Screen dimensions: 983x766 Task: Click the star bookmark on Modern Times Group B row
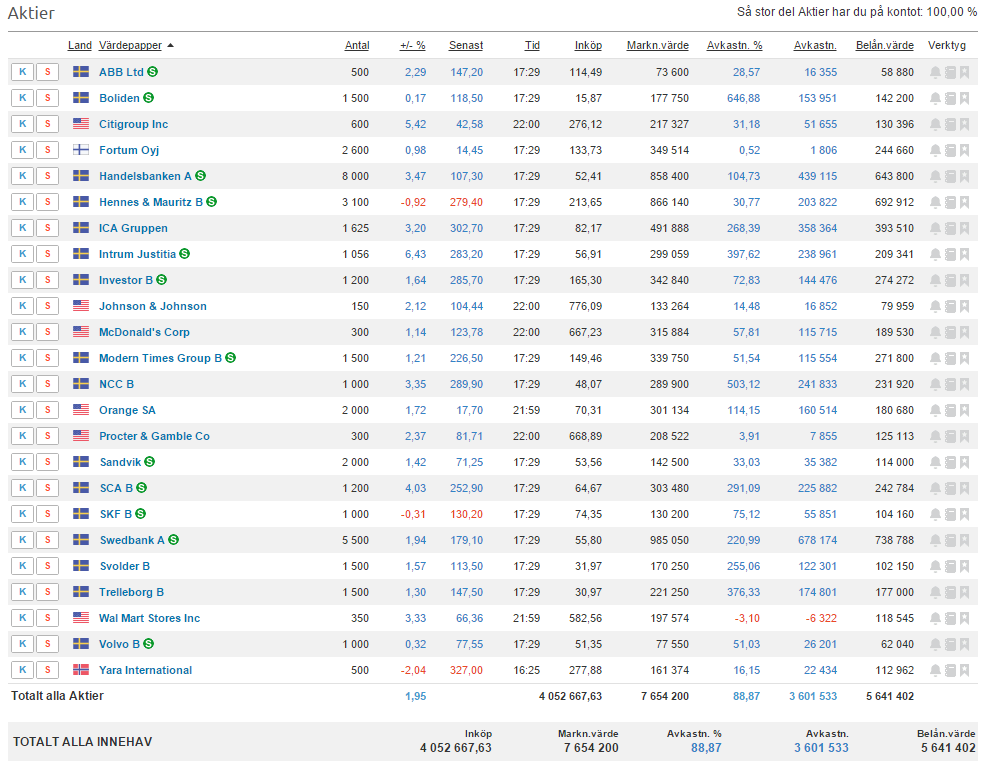pyautogui.click(x=964, y=359)
